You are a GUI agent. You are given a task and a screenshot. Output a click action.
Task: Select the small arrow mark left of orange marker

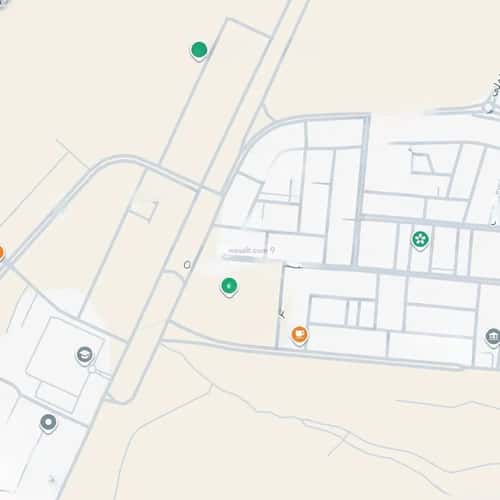click(282, 314)
